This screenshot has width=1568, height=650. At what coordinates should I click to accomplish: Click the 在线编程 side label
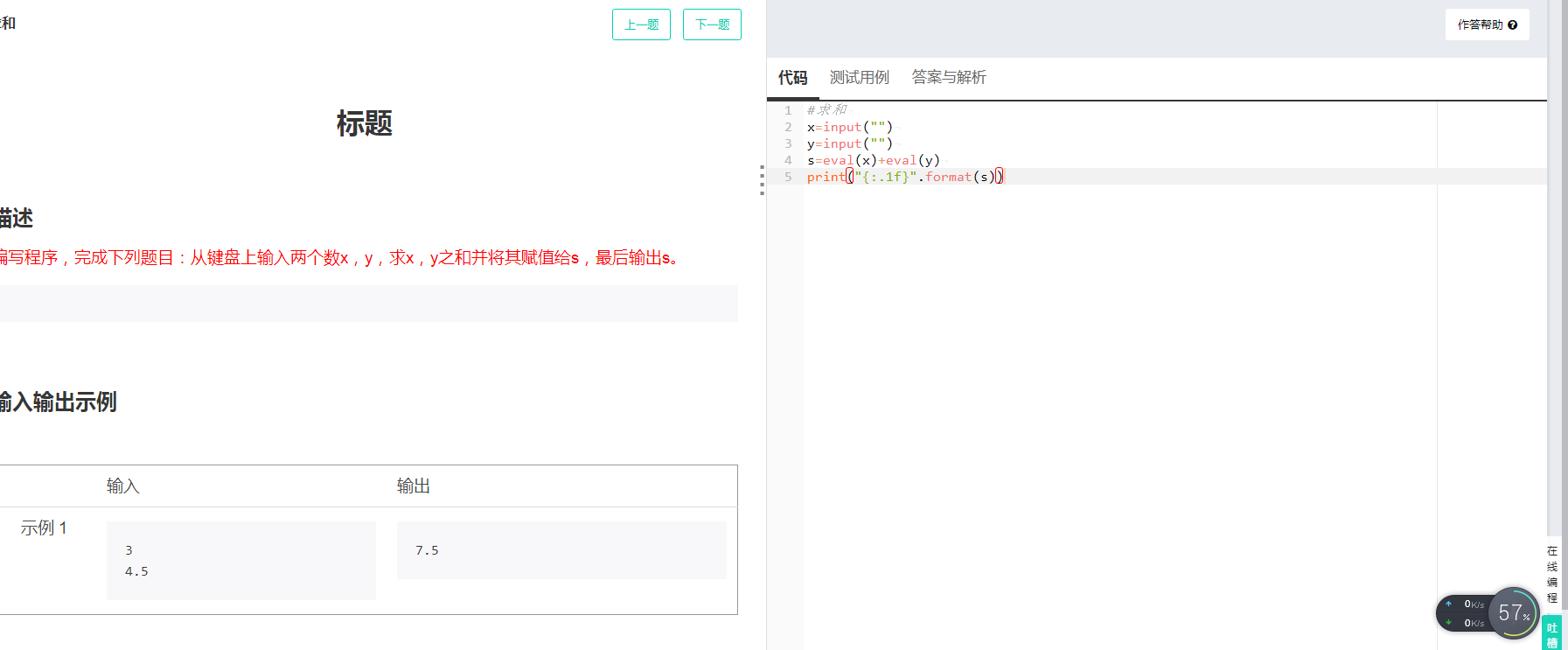tap(1552, 574)
